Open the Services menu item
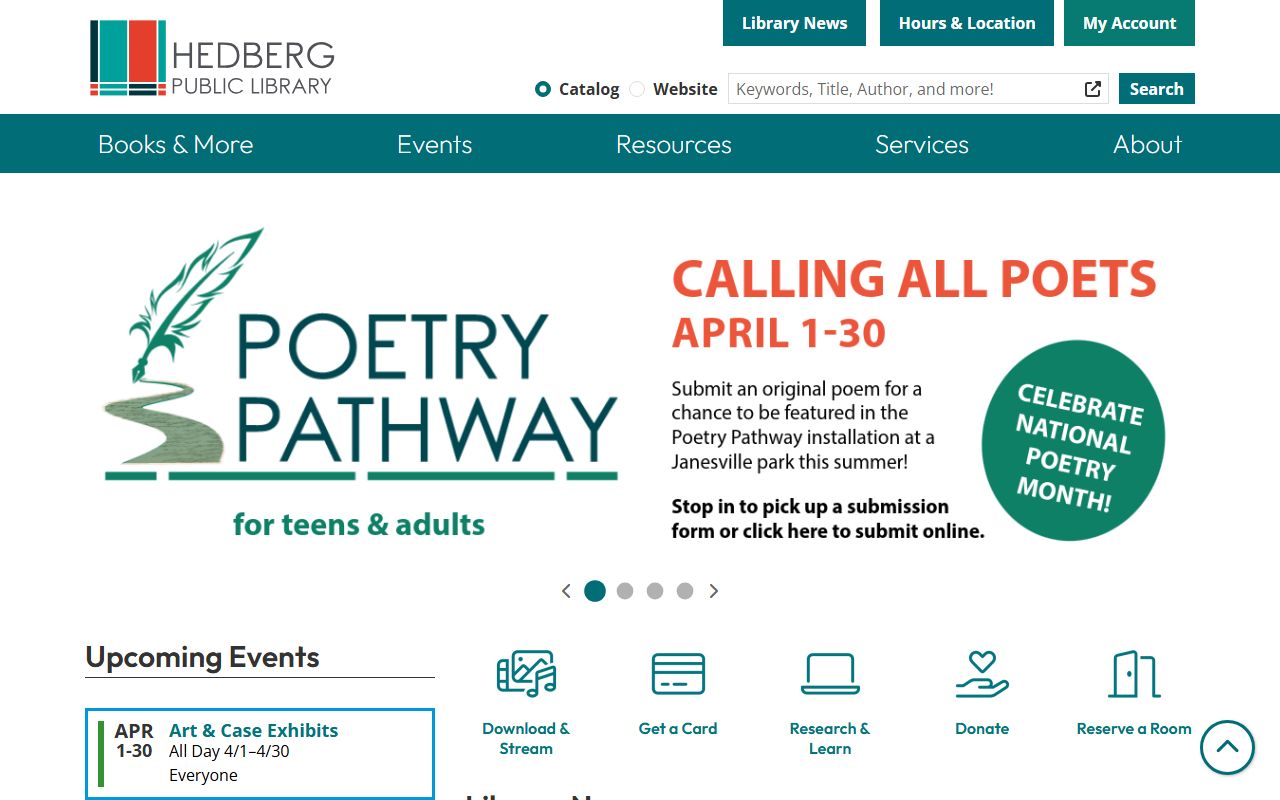Viewport: 1280px width, 800px height. [921, 144]
